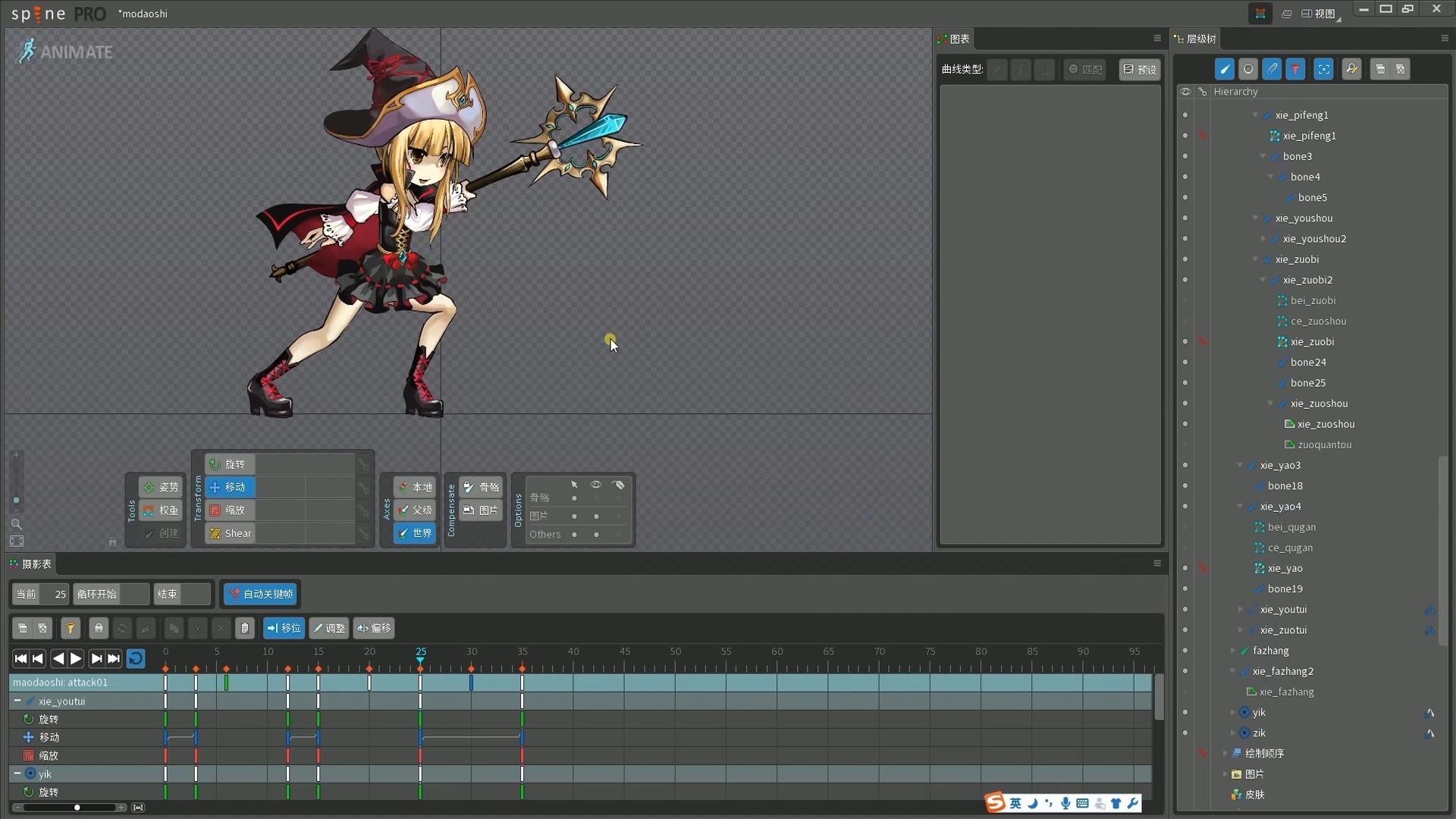Expand the fazhang bone node
The height and width of the screenshot is (819, 1456).
[x=1232, y=651]
